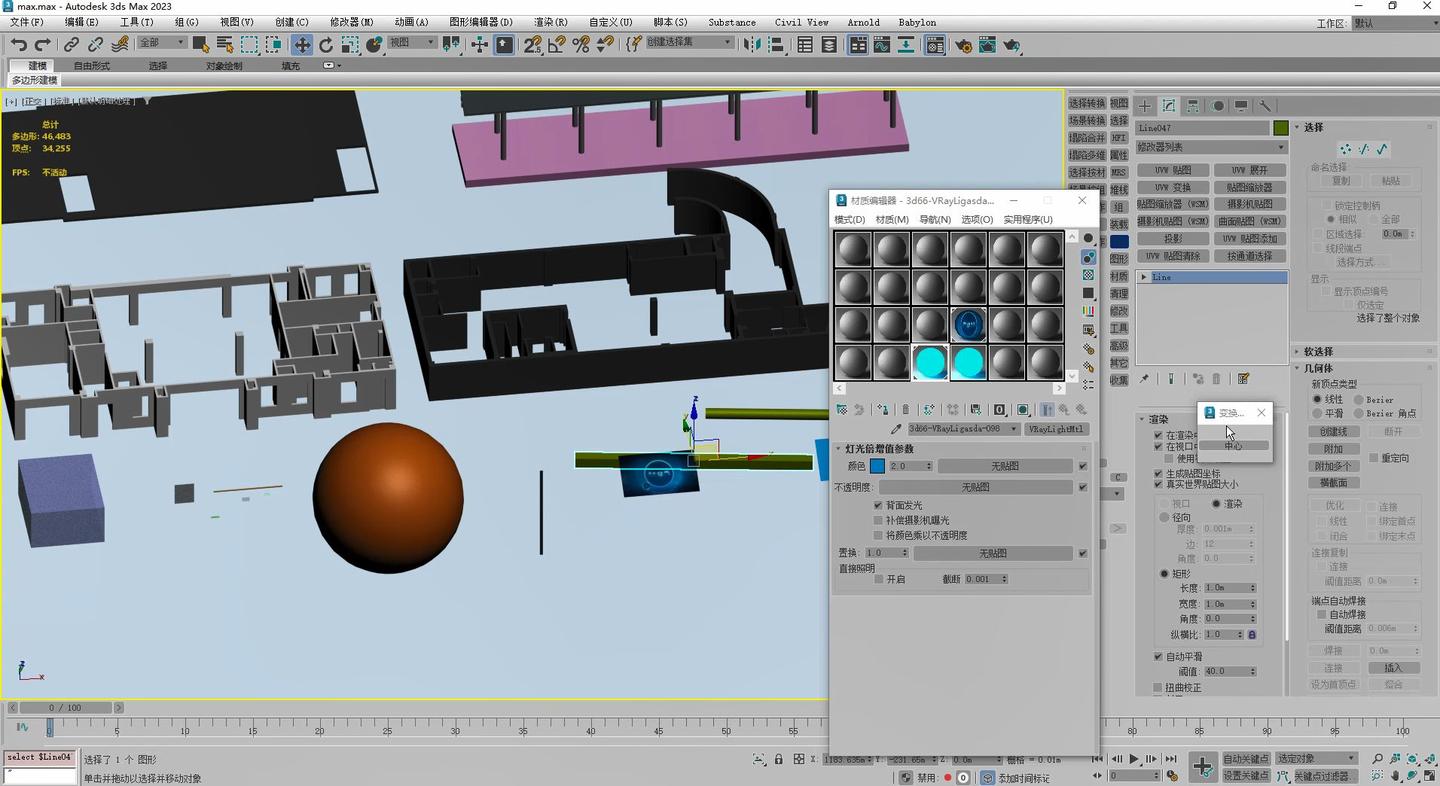Toggle the Angle Snap icon

click(x=557, y=44)
